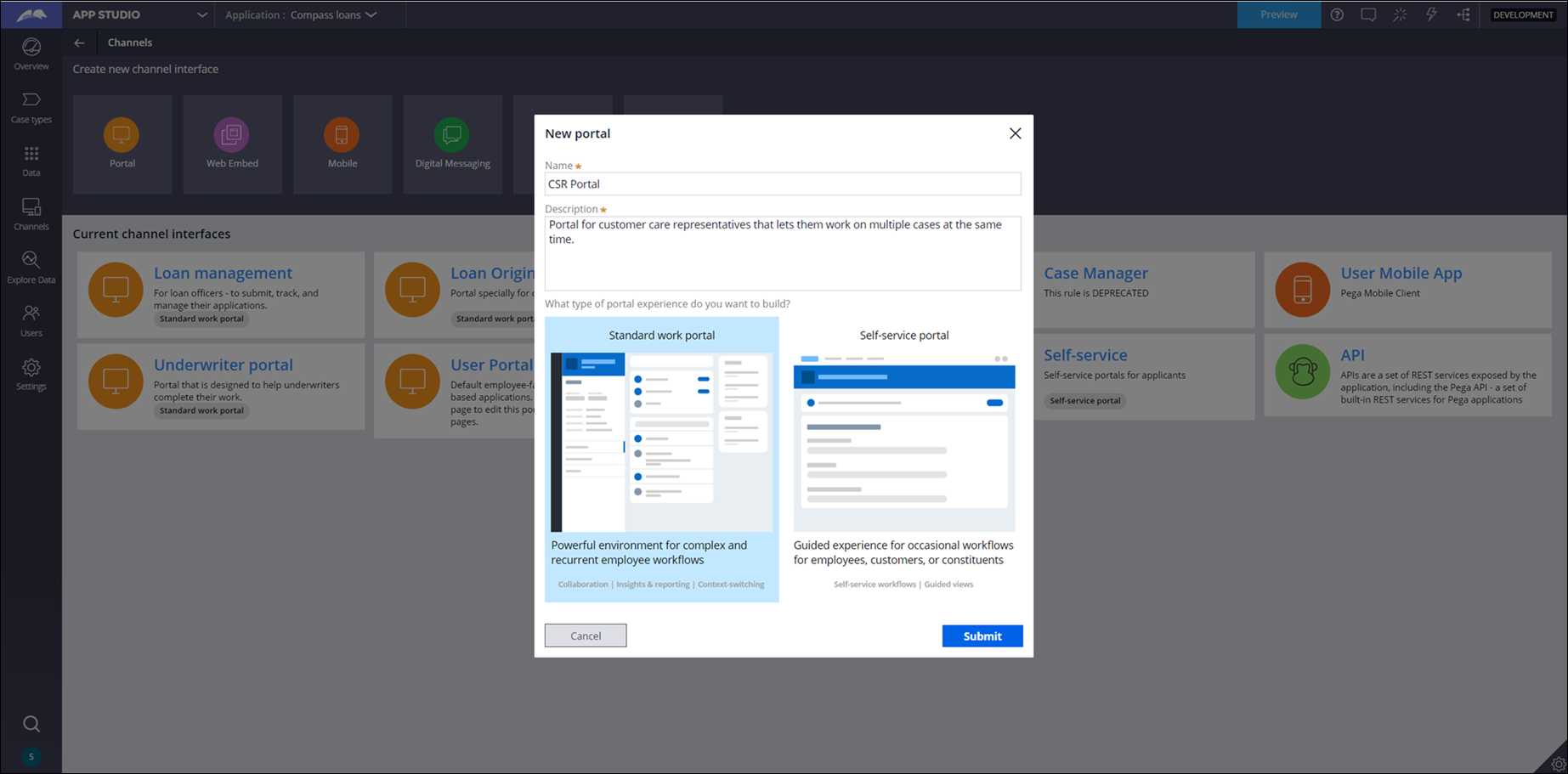Open the Loan management link
1568x774 pixels.
tap(223, 273)
